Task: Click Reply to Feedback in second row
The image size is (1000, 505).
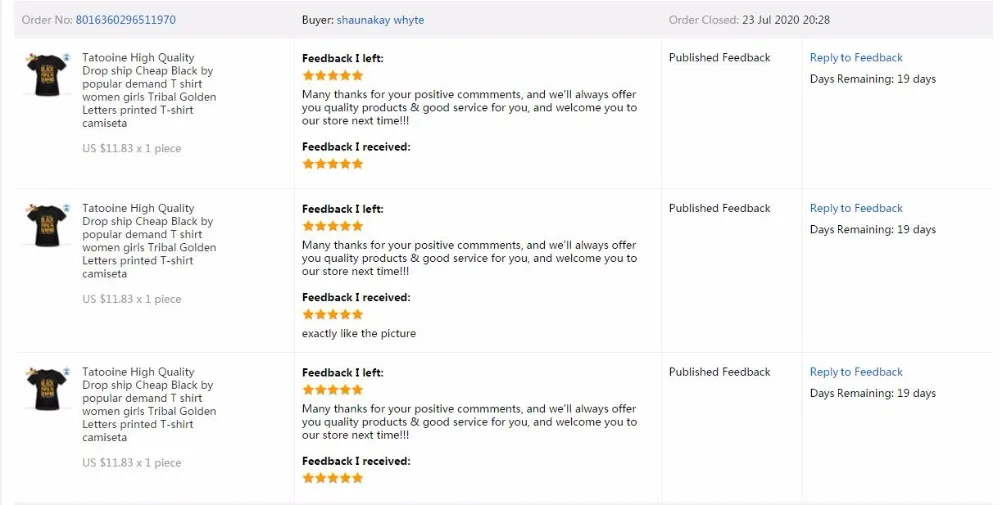Action: pyautogui.click(x=856, y=209)
